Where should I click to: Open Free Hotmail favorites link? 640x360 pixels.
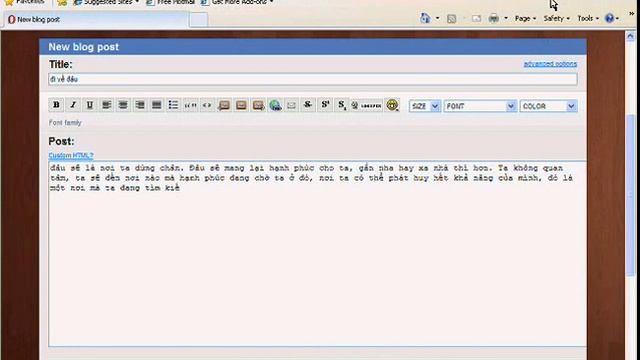(171, 2)
